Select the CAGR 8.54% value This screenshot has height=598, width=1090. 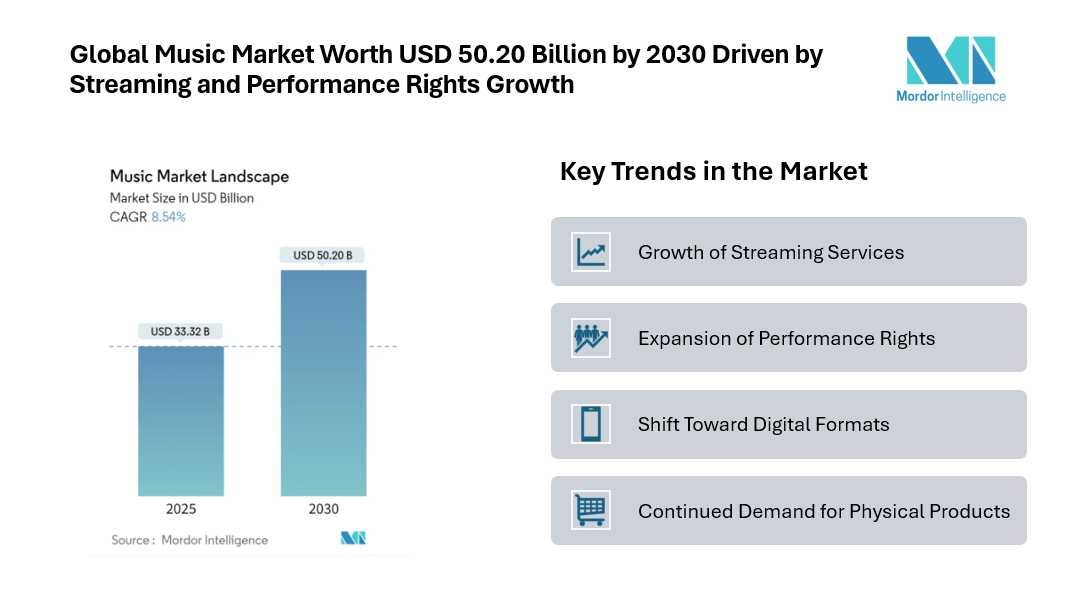tap(168, 216)
